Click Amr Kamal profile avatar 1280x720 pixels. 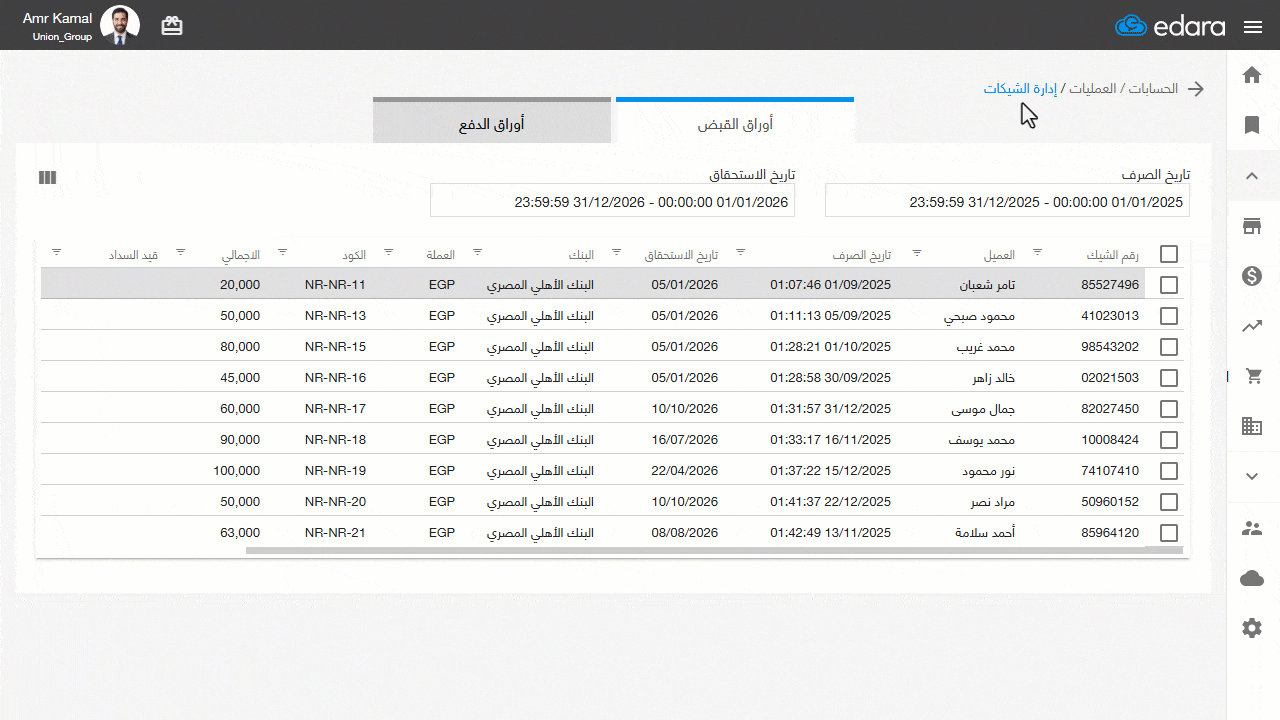point(120,25)
